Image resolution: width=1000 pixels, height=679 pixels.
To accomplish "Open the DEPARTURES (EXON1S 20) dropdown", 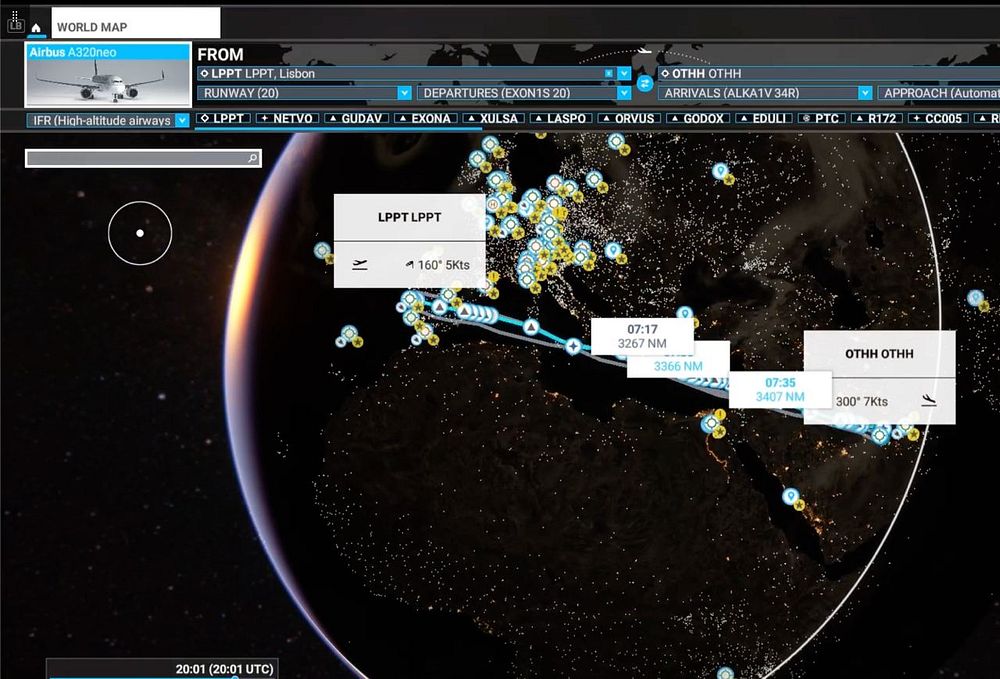I will coord(524,93).
